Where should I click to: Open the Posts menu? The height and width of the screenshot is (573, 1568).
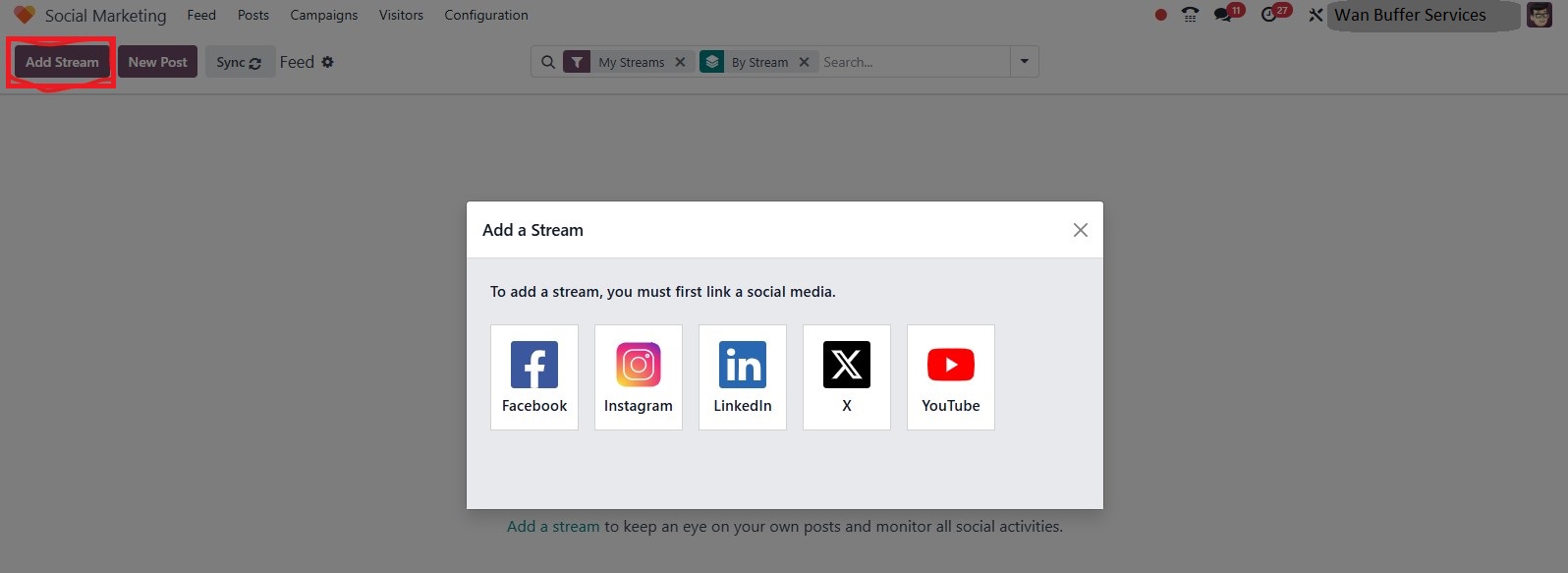253,15
